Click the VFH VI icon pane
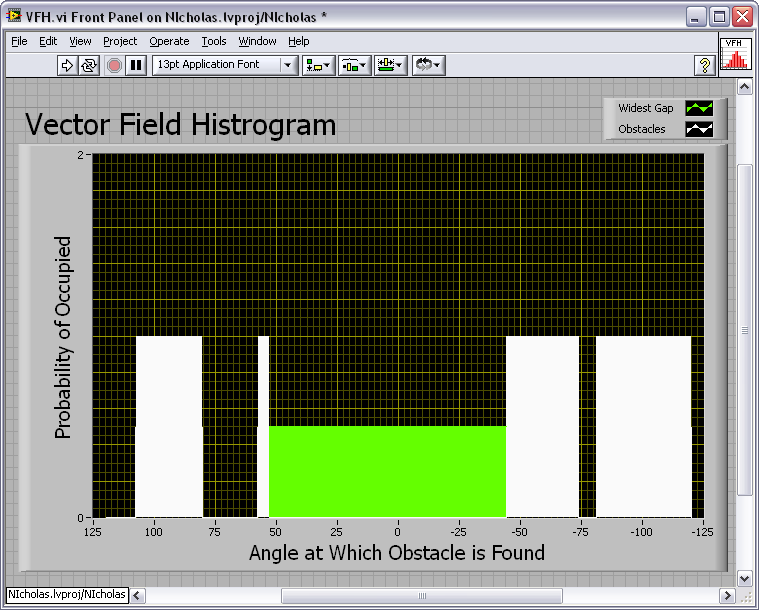759x610 pixels. (x=735, y=54)
